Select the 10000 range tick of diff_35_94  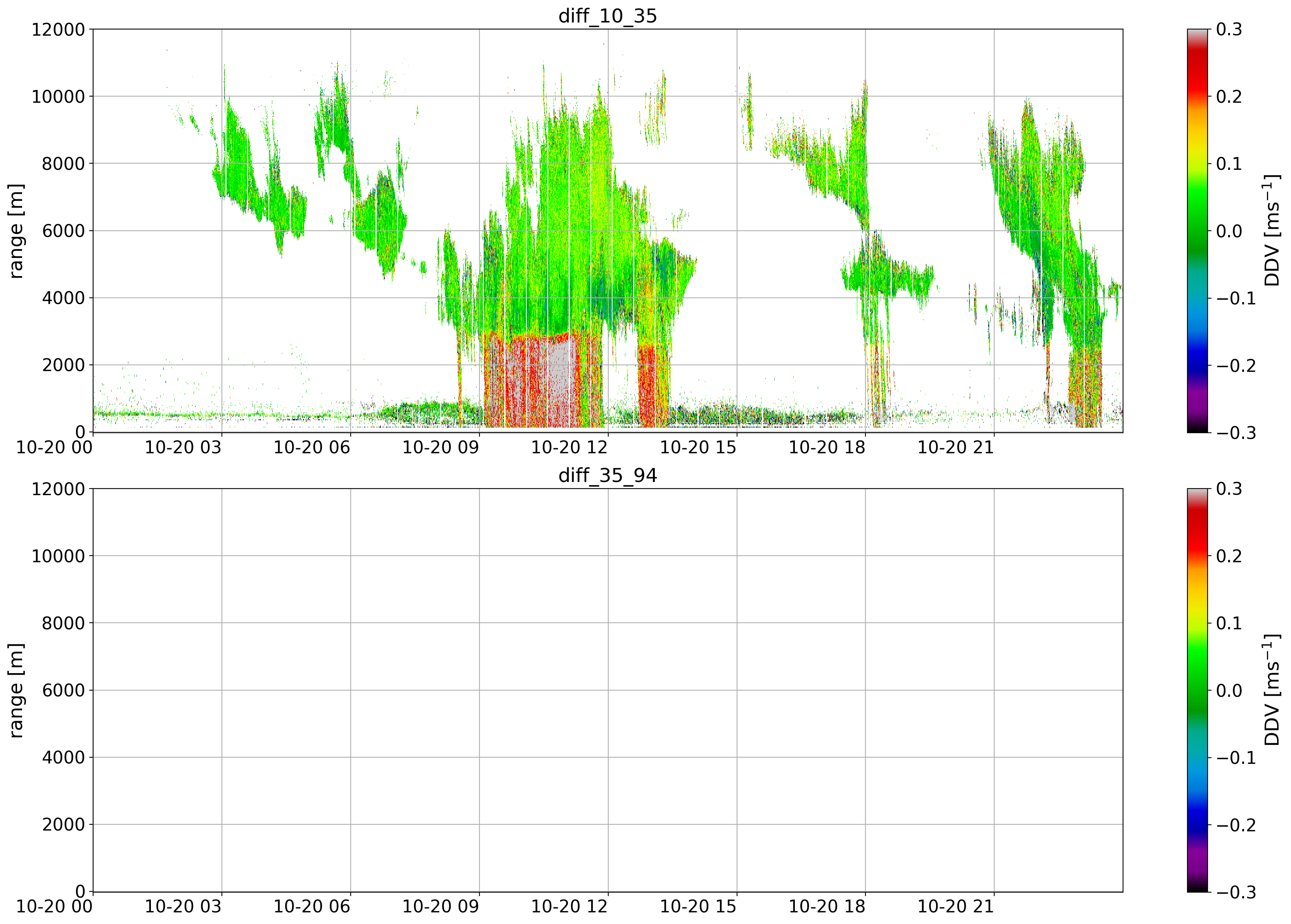click(57, 556)
